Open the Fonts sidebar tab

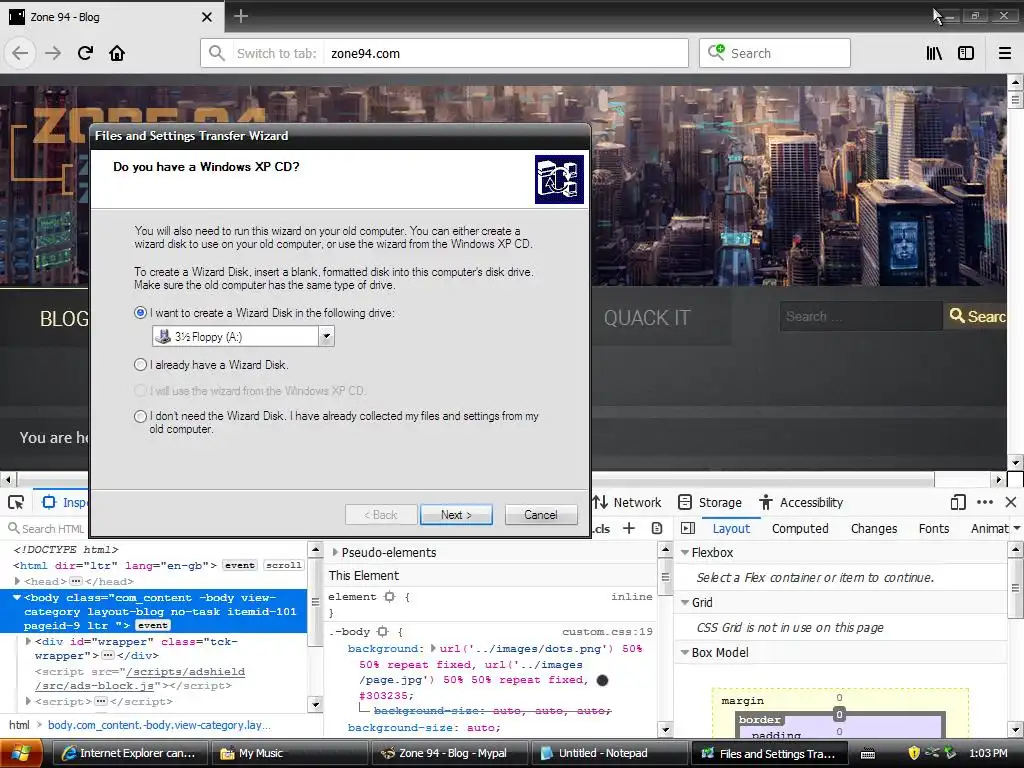point(934,528)
